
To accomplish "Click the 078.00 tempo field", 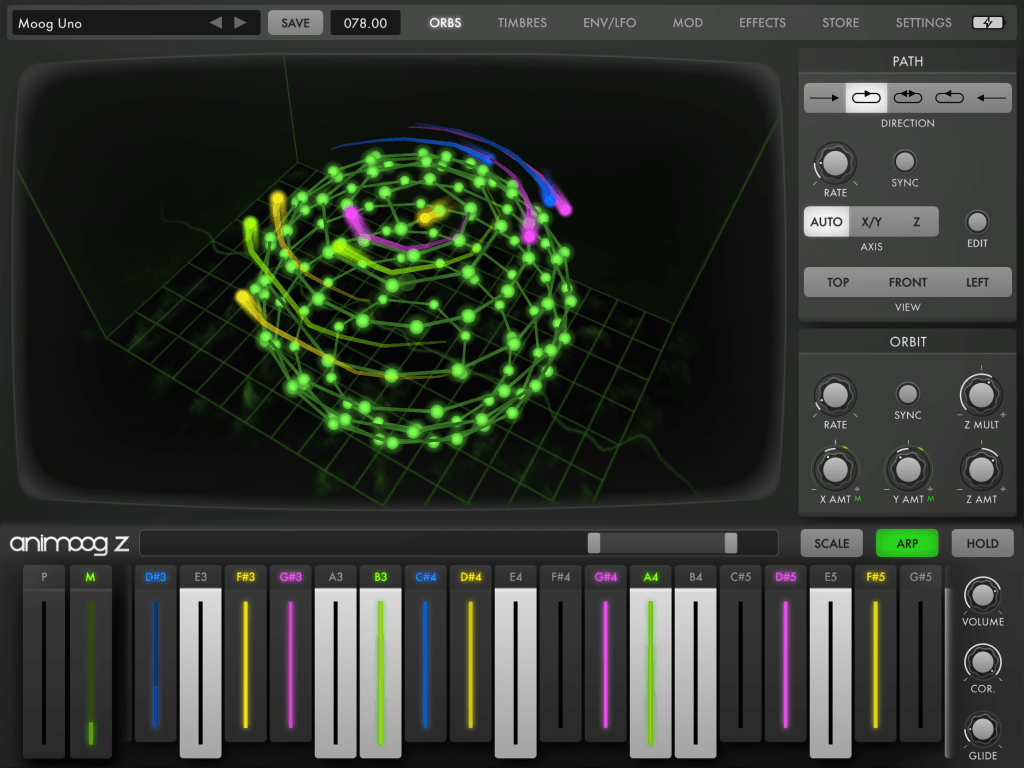I will (365, 23).
